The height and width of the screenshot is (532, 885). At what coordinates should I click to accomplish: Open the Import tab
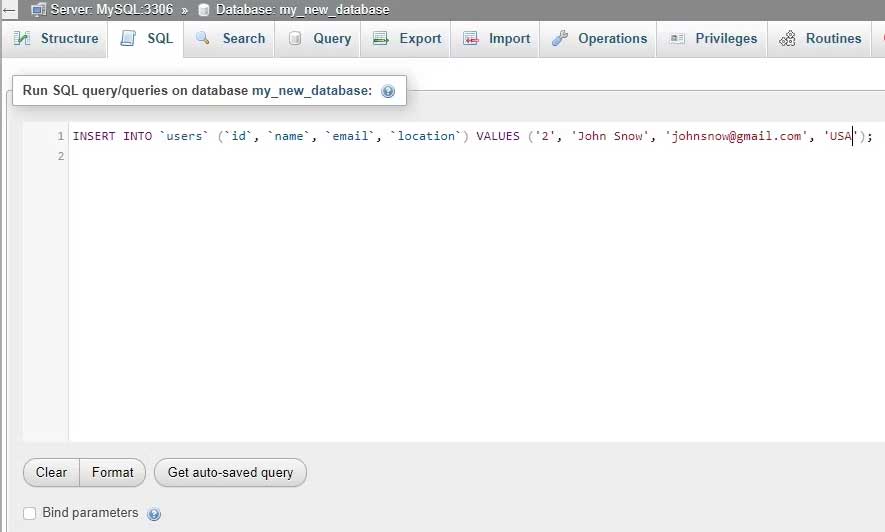tap(495, 38)
